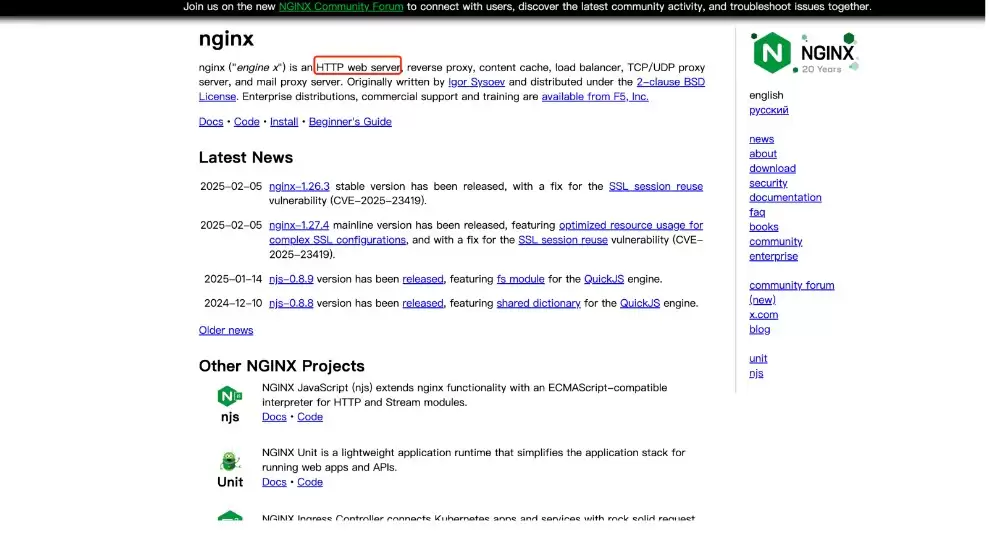Screen dimensions: 989x538
Task: Open the nginx-1.26.3 release link
Action: coord(299,186)
